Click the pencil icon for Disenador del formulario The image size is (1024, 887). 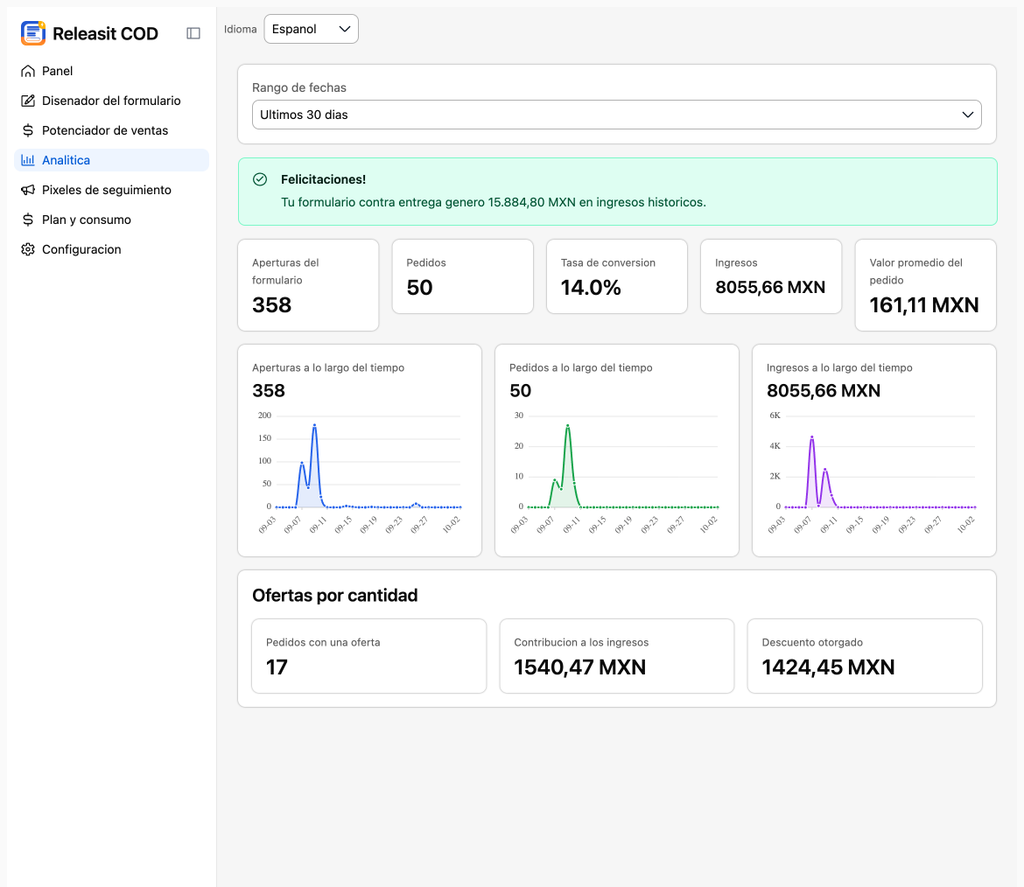point(27,101)
